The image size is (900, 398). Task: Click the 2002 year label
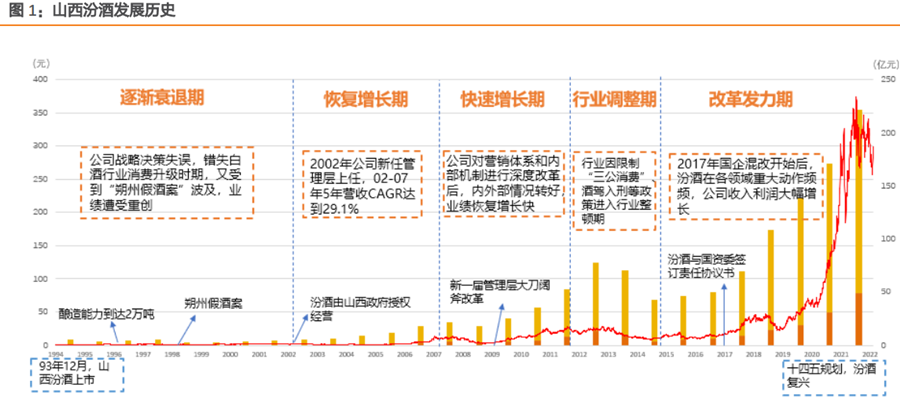tap(288, 355)
